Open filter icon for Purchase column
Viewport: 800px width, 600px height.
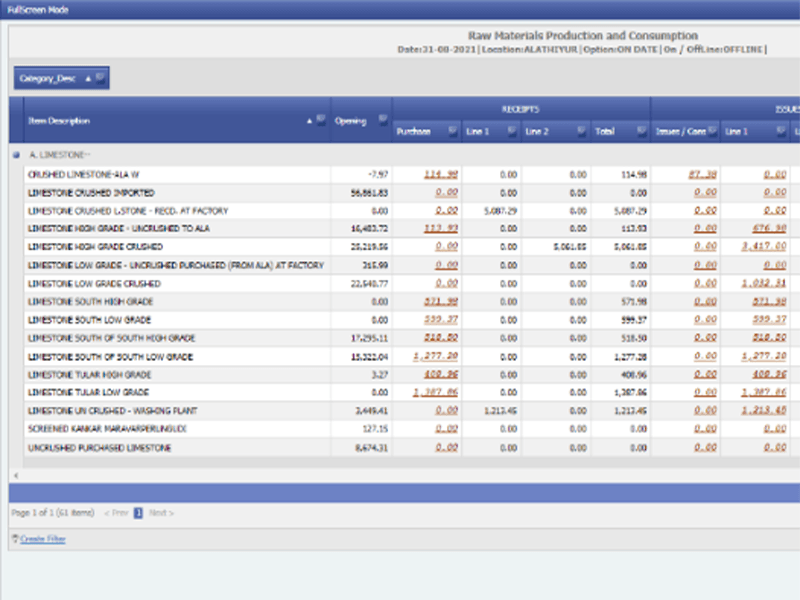pos(453,131)
